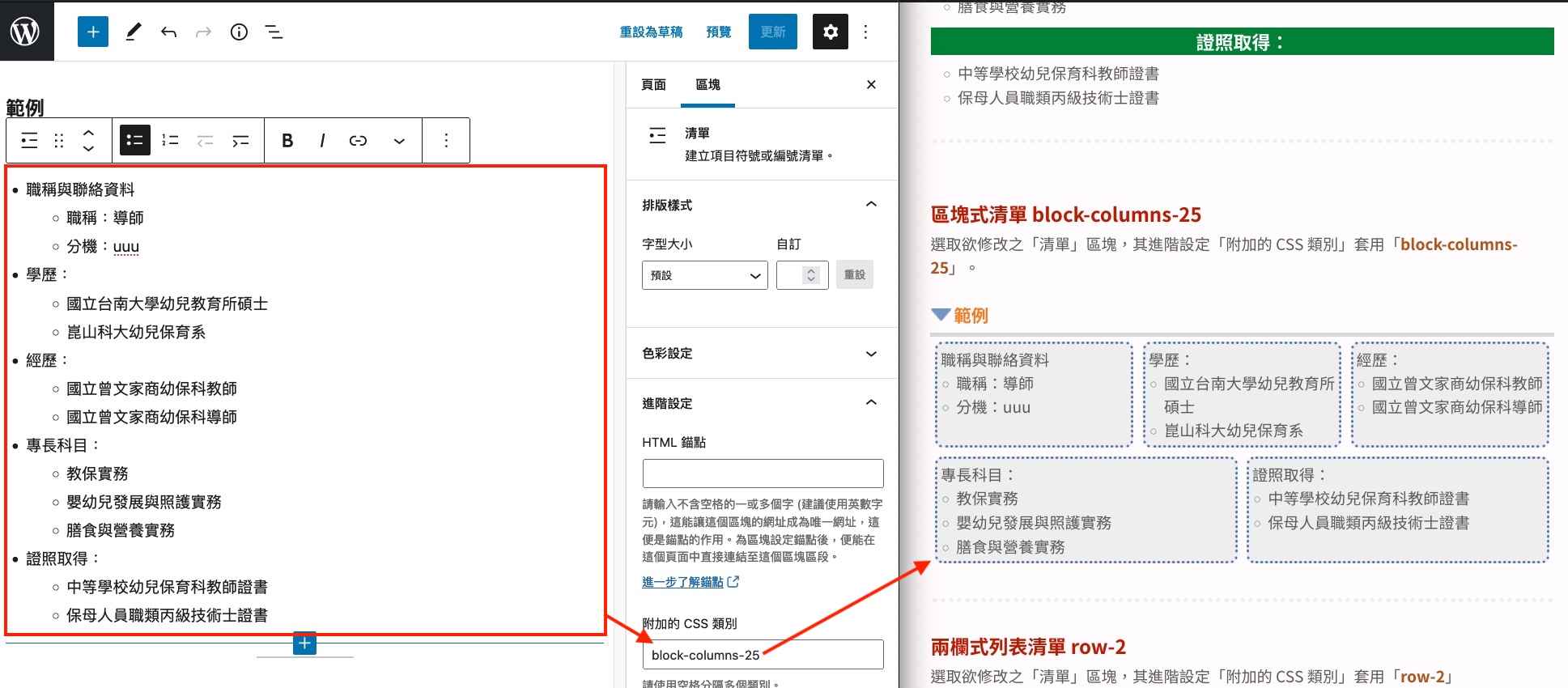Viewport: 1568px width, 688px height.
Task: Switch to the 頁面 tab
Action: point(653,84)
